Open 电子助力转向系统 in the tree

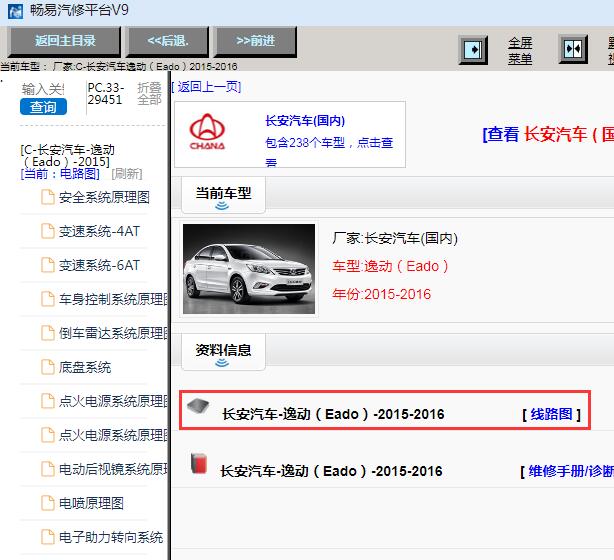point(111,538)
